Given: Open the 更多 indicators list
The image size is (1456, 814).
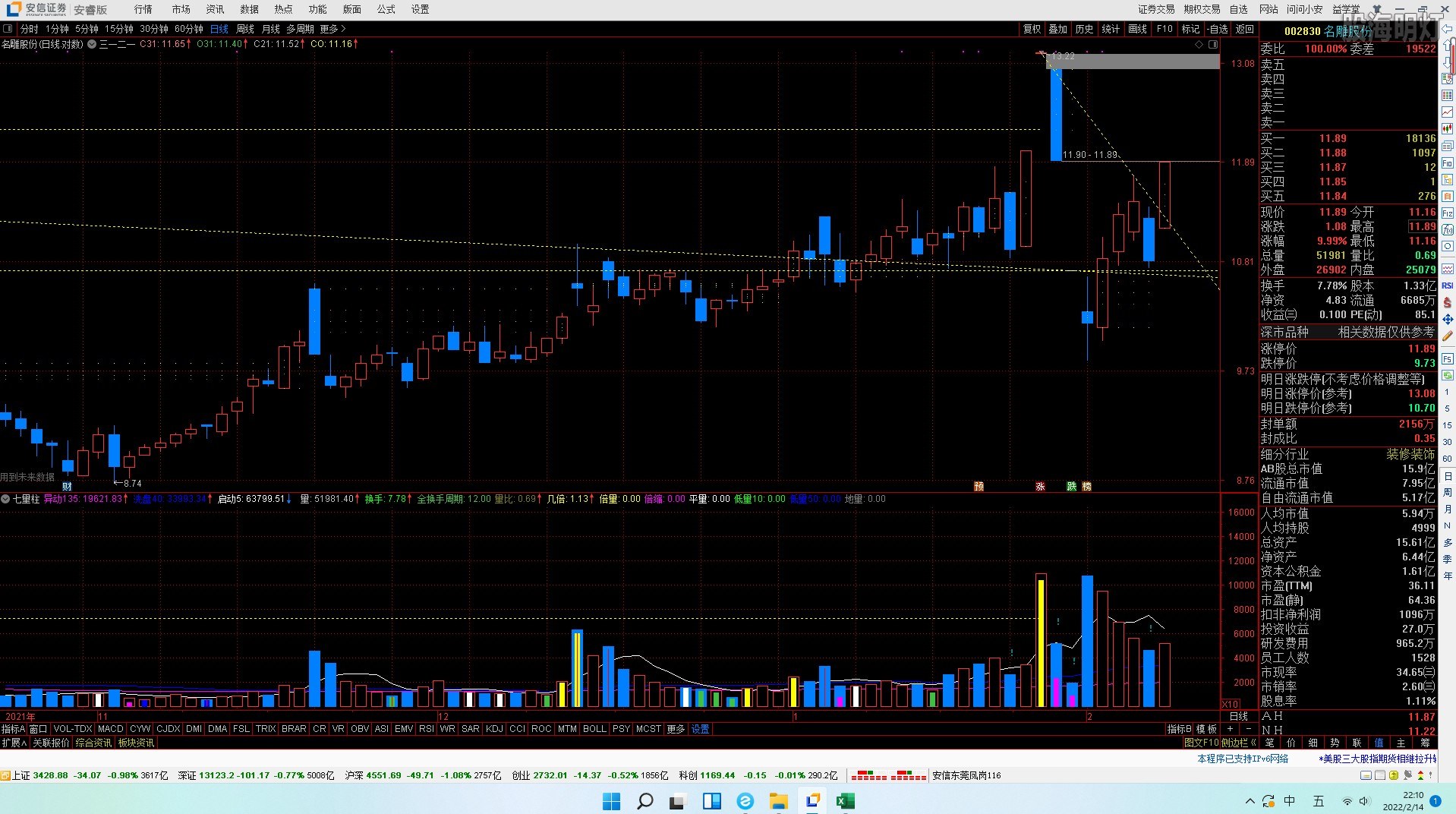Looking at the screenshot, I should click(x=676, y=729).
